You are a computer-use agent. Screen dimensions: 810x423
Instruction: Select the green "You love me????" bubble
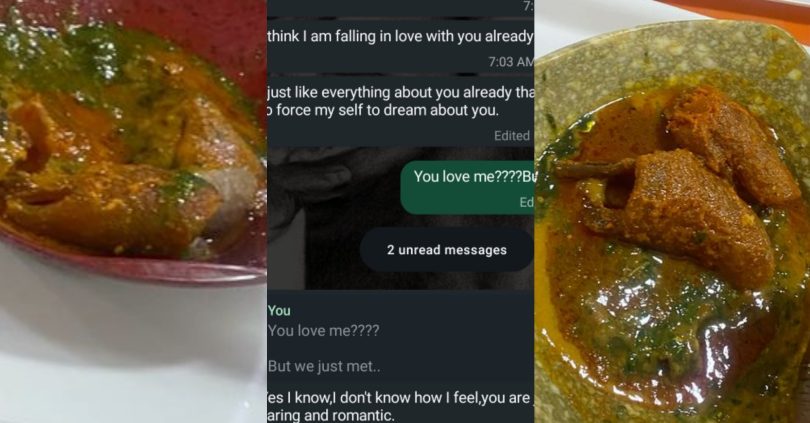467,187
